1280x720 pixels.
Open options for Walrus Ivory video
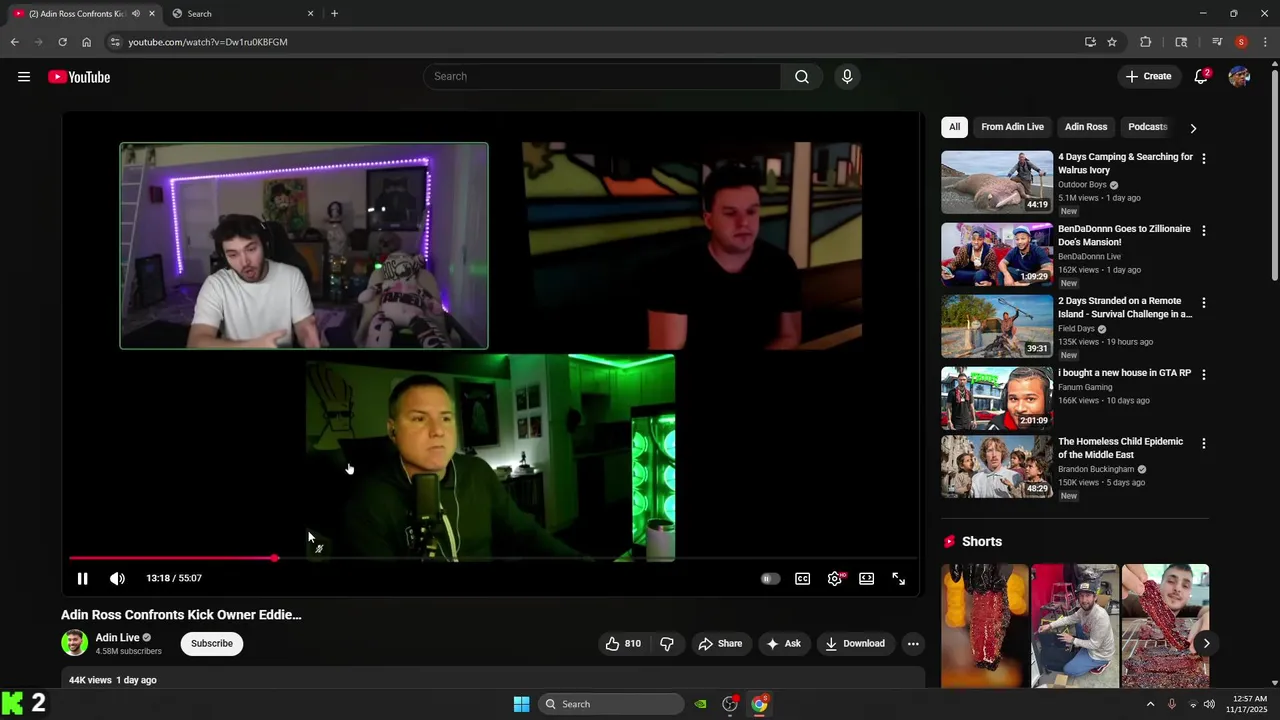coord(1204,159)
